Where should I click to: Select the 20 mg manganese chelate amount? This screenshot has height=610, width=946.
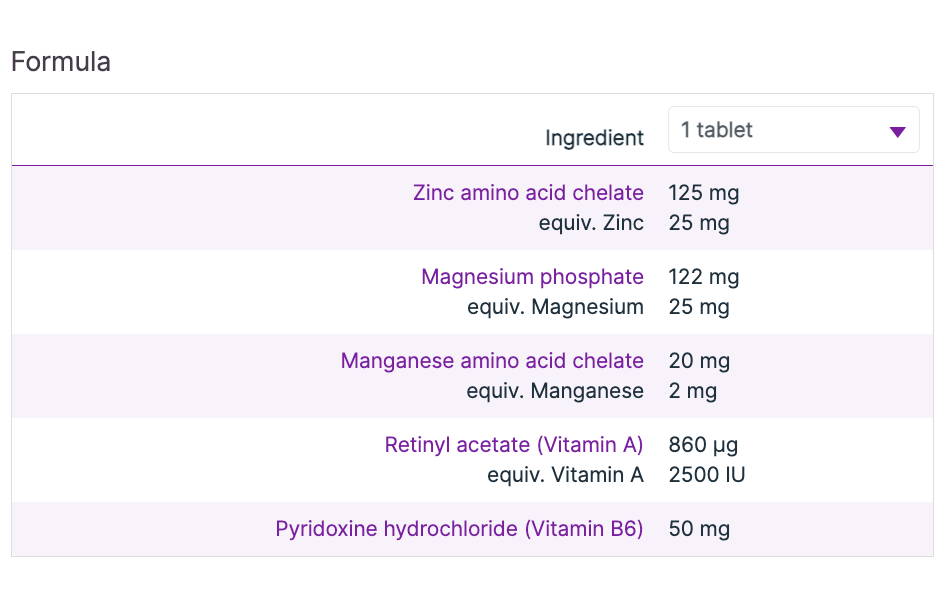click(699, 361)
